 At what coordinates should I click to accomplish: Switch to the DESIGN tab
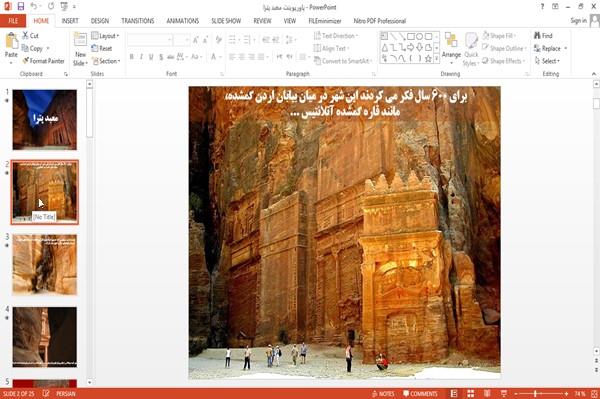tap(100, 21)
